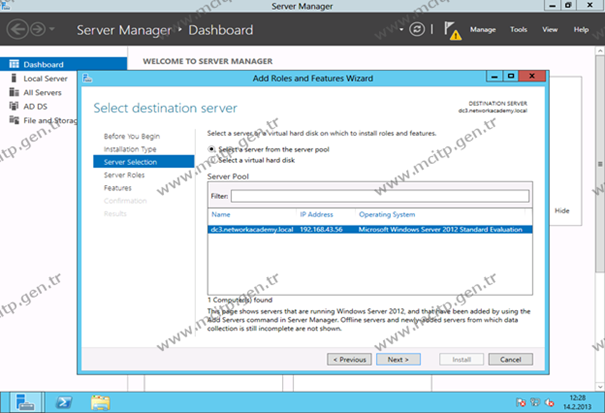Click the wizard title bar icon
The image size is (605, 413).
88,78
